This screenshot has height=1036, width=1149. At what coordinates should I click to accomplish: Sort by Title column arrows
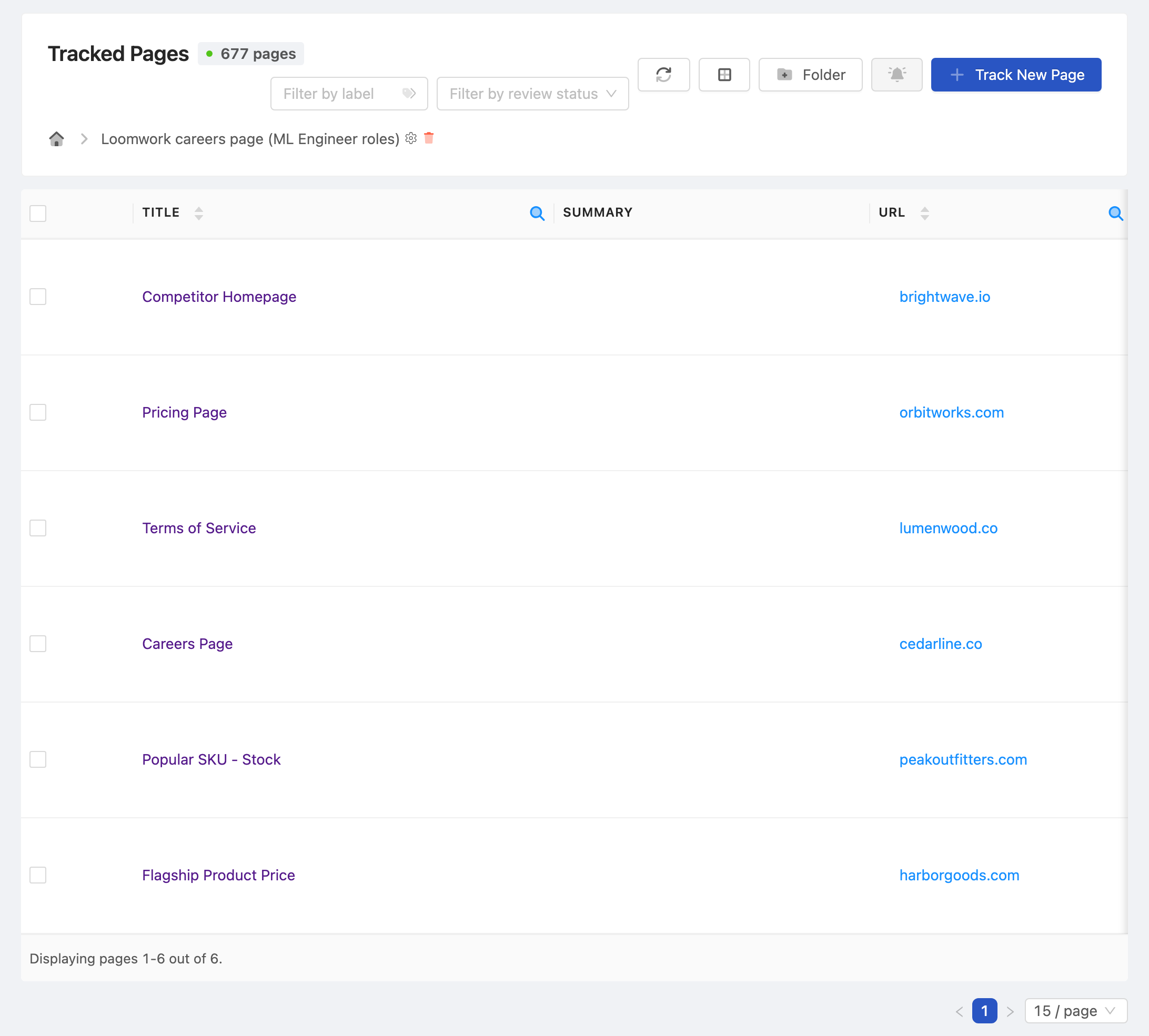199,213
